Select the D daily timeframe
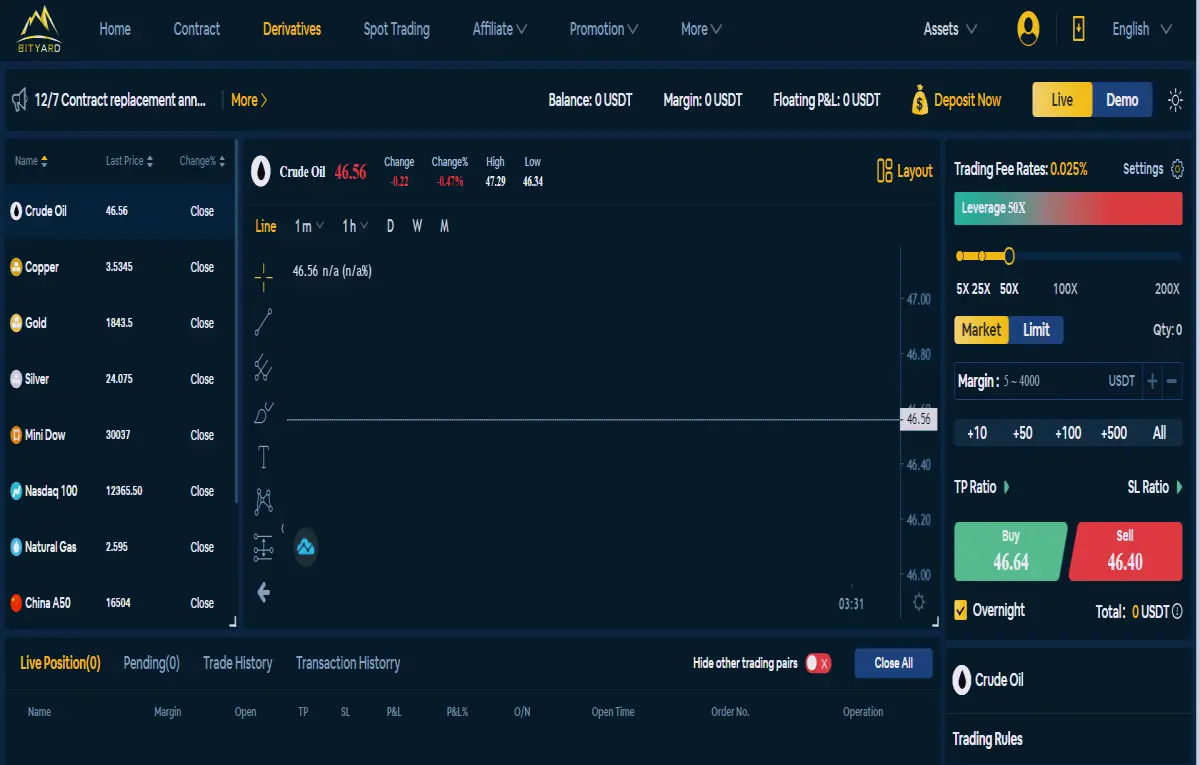The image size is (1200, 765). click(x=390, y=226)
